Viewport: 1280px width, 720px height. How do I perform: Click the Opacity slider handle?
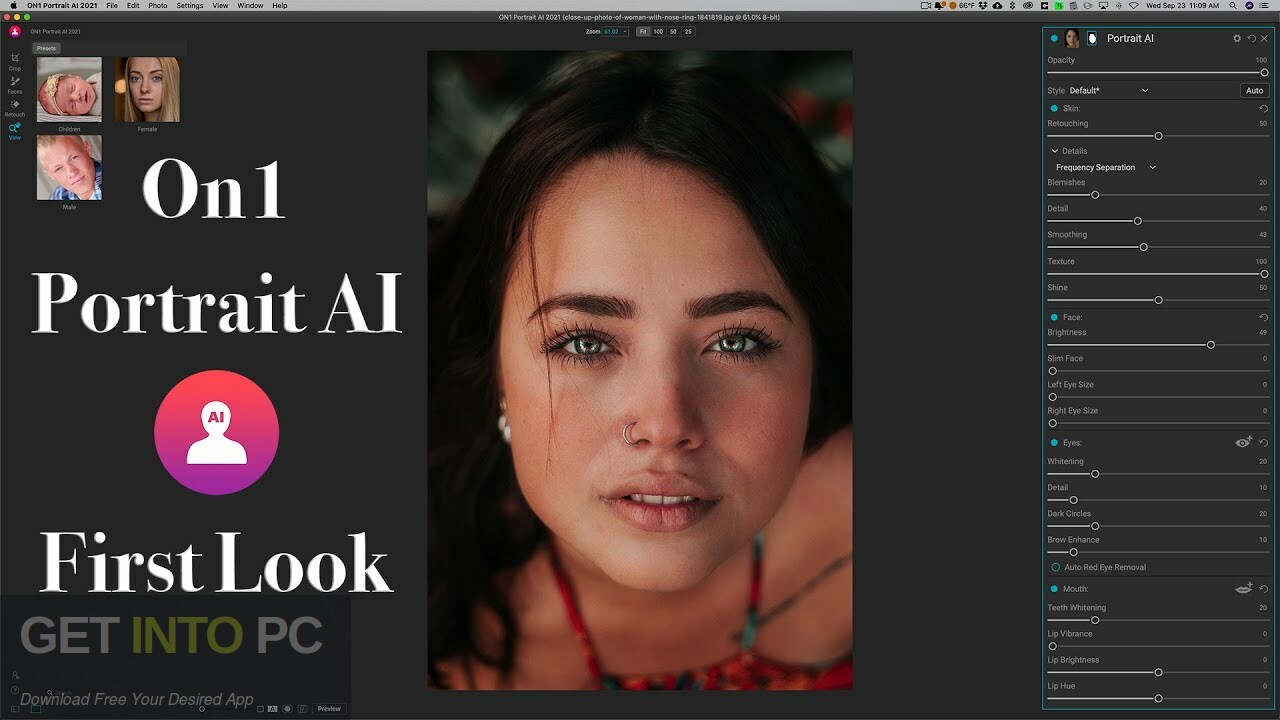click(1264, 73)
